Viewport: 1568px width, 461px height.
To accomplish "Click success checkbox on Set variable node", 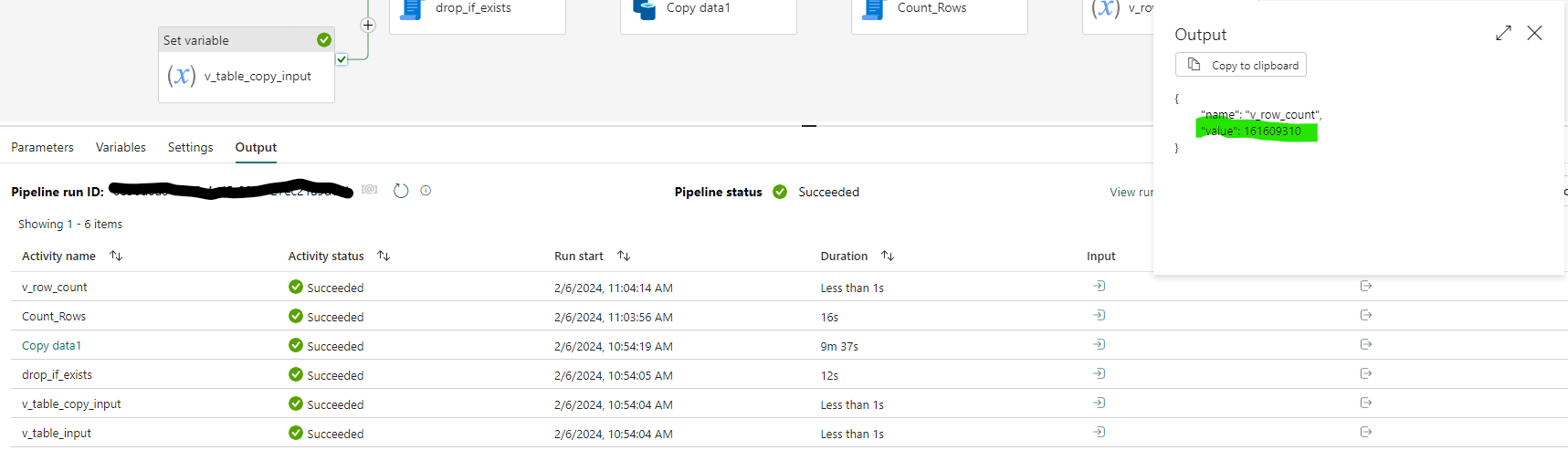I will (x=342, y=59).
